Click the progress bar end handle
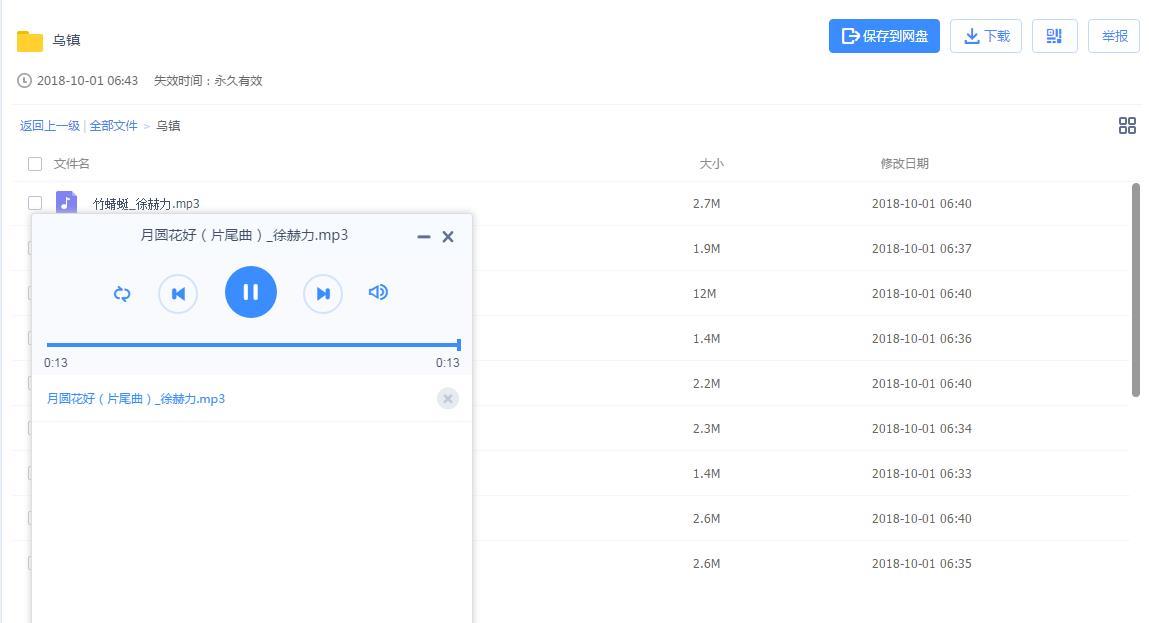1149x623 pixels. coord(459,344)
